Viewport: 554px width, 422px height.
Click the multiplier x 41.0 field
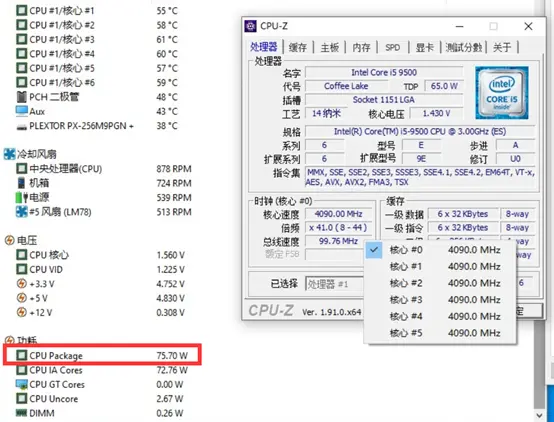point(338,227)
